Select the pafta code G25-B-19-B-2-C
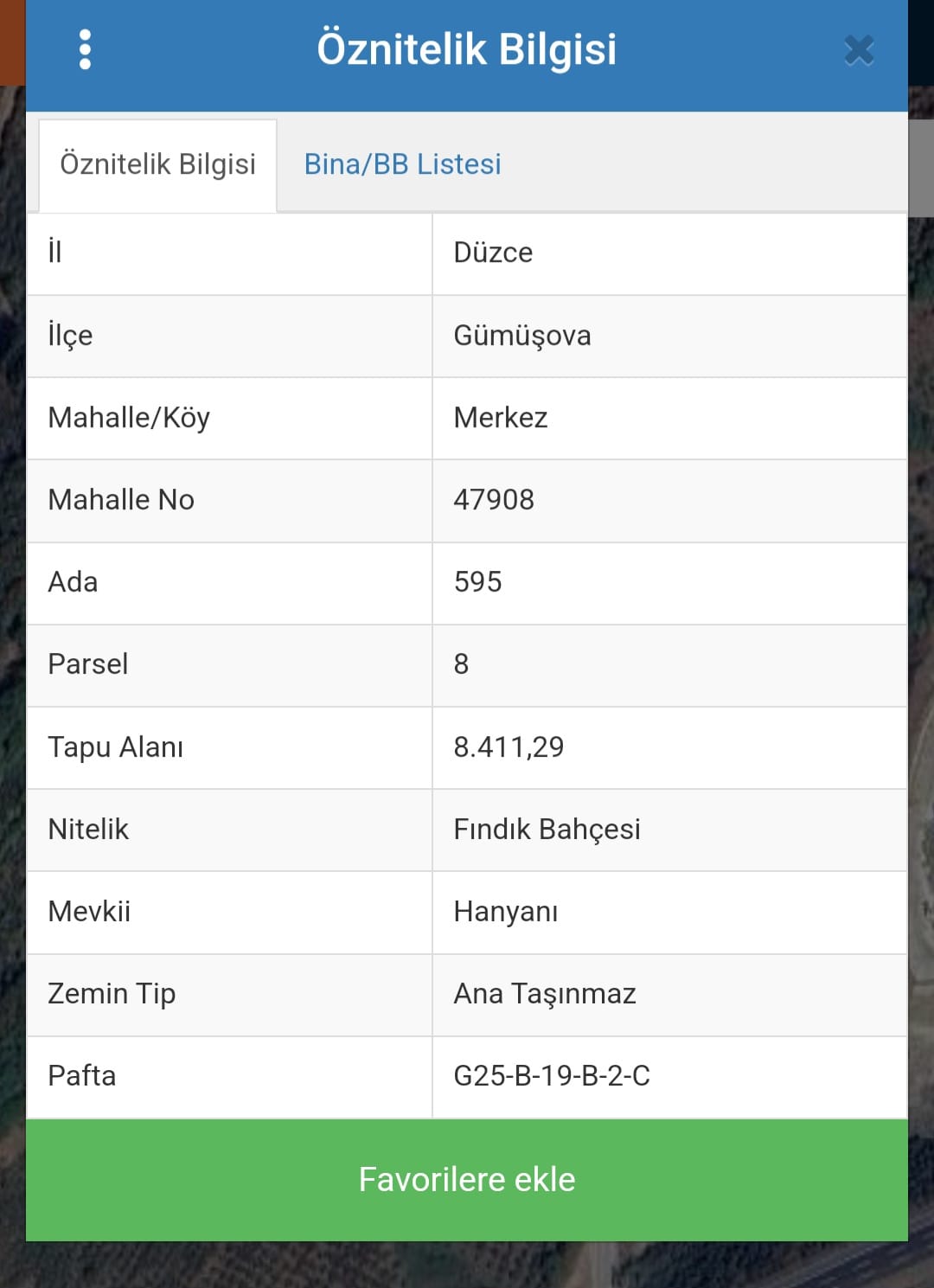Screen dimensions: 934x1288 click(552, 1076)
